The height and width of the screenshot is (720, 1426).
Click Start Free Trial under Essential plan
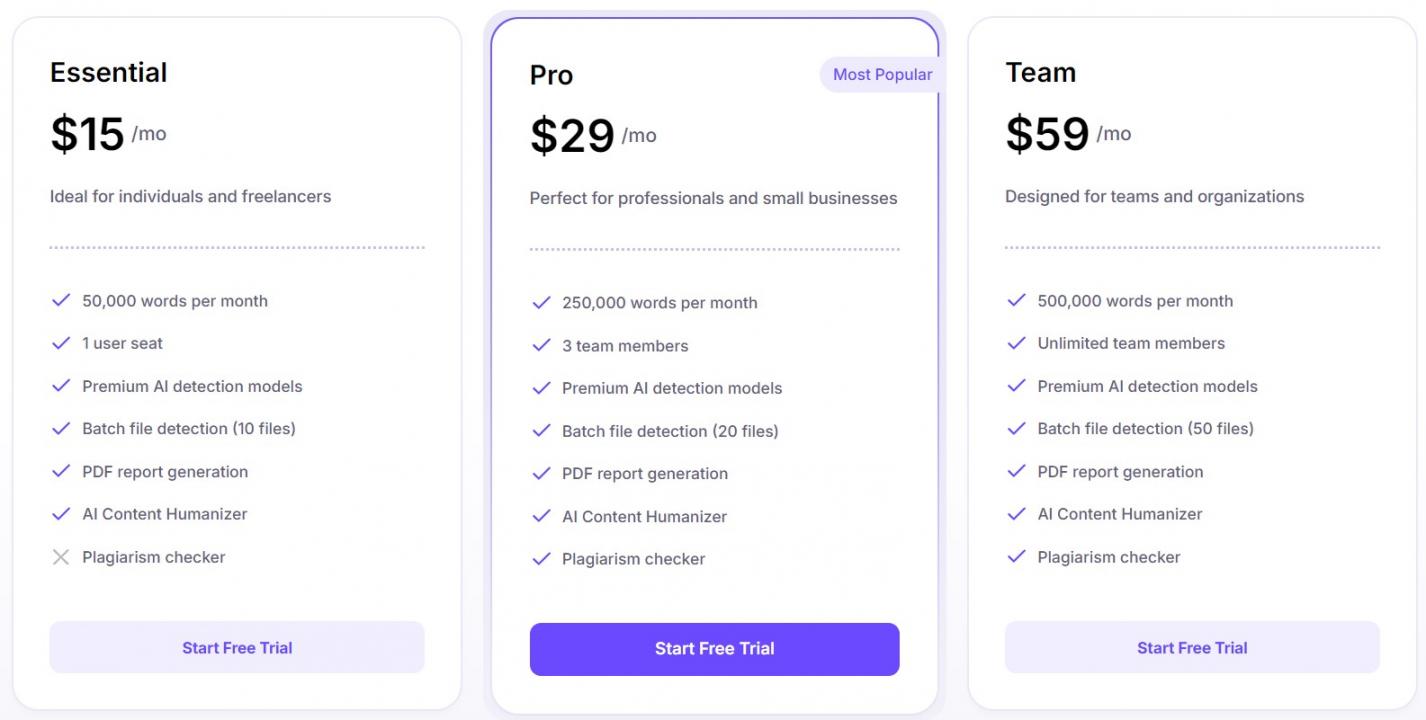[x=237, y=647]
